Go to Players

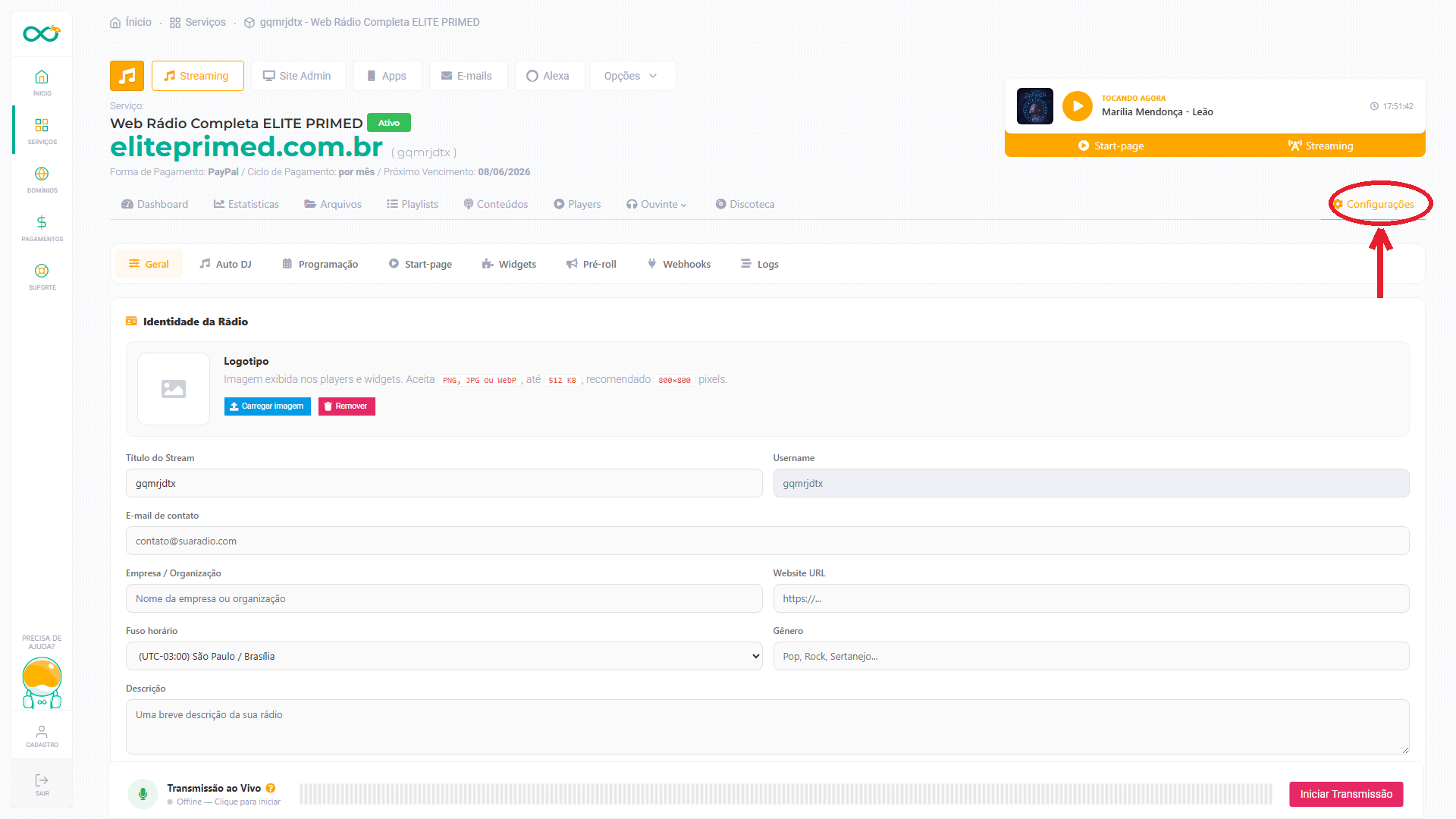pyautogui.click(x=577, y=204)
